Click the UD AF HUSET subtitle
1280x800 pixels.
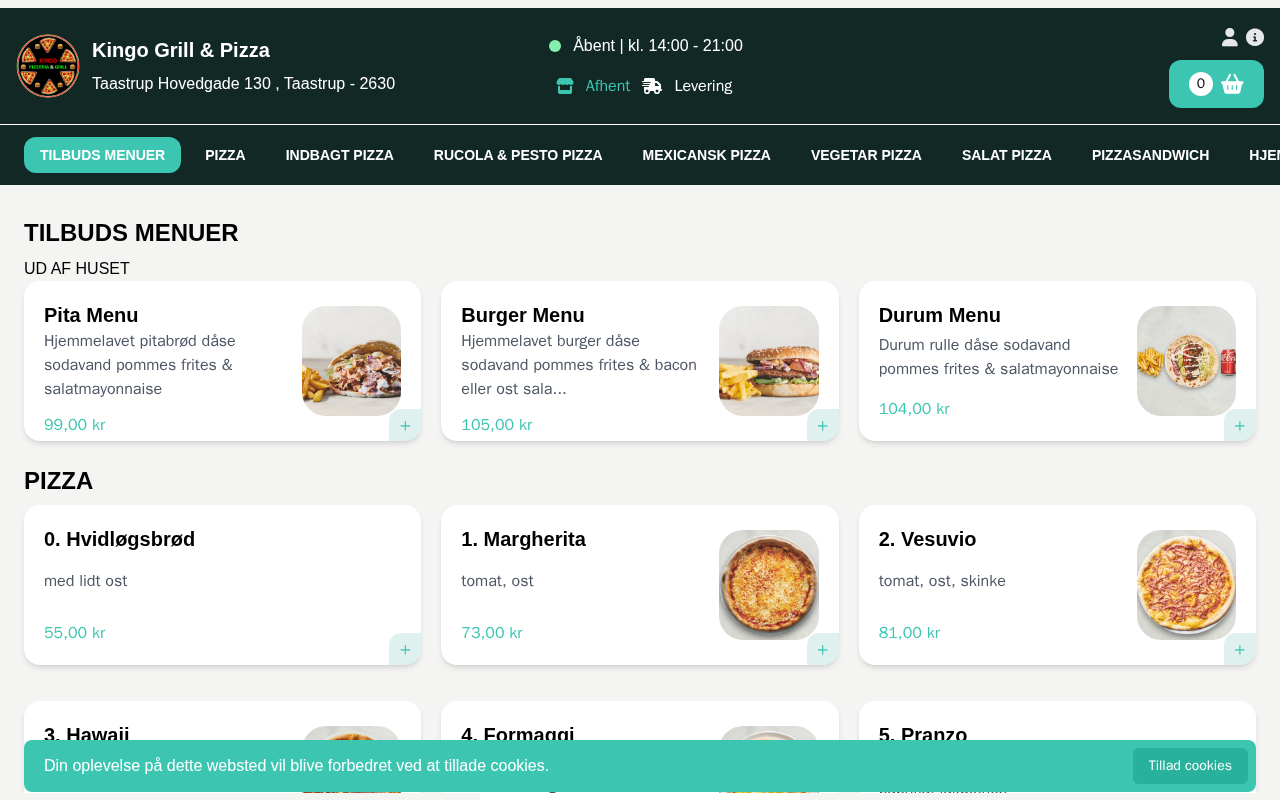(x=77, y=269)
